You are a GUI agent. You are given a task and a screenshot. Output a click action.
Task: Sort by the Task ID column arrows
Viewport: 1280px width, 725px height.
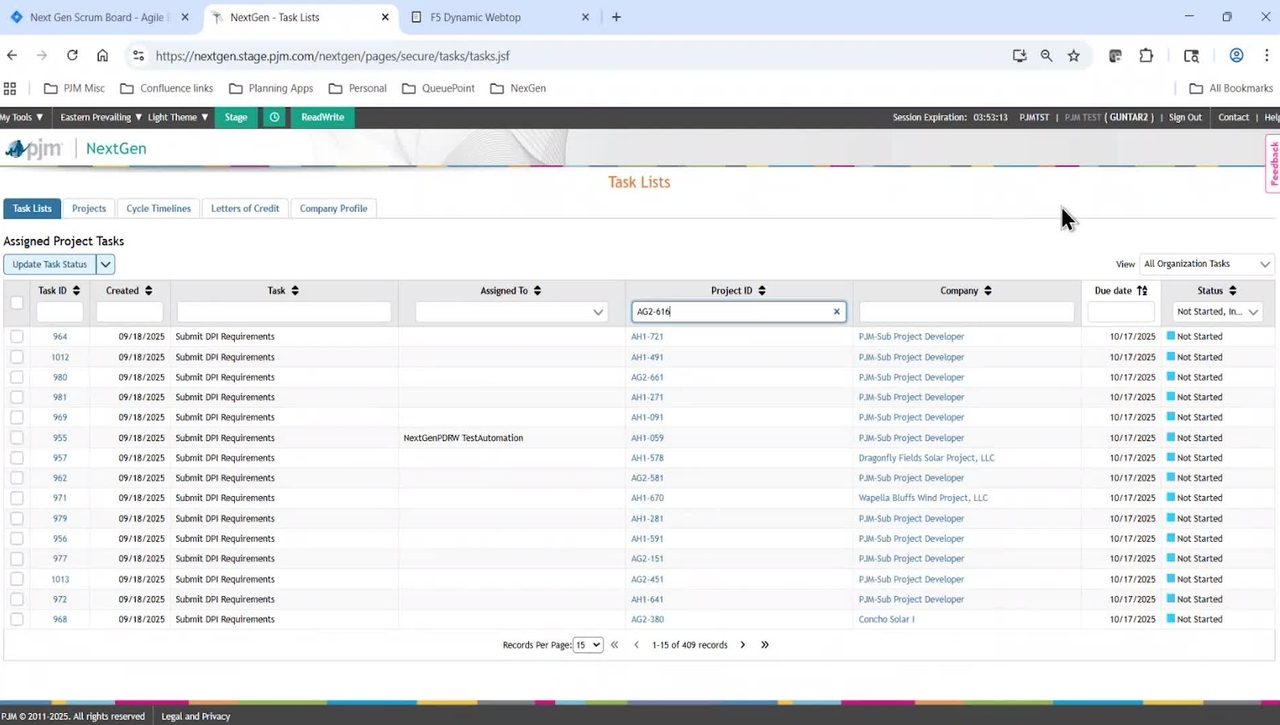[x=77, y=291]
